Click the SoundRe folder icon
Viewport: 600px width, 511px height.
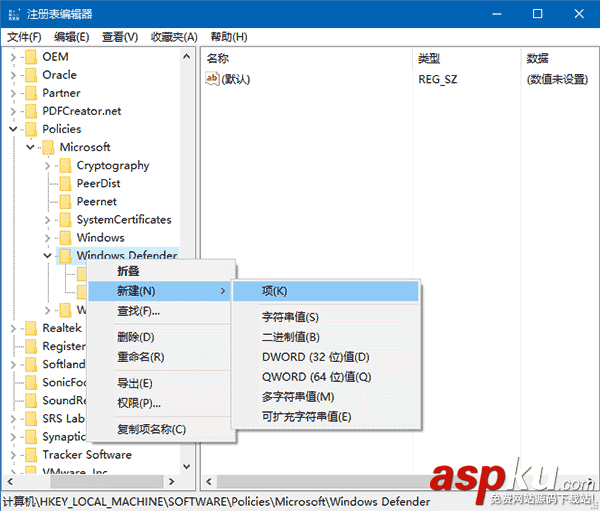pyautogui.click(x=31, y=400)
